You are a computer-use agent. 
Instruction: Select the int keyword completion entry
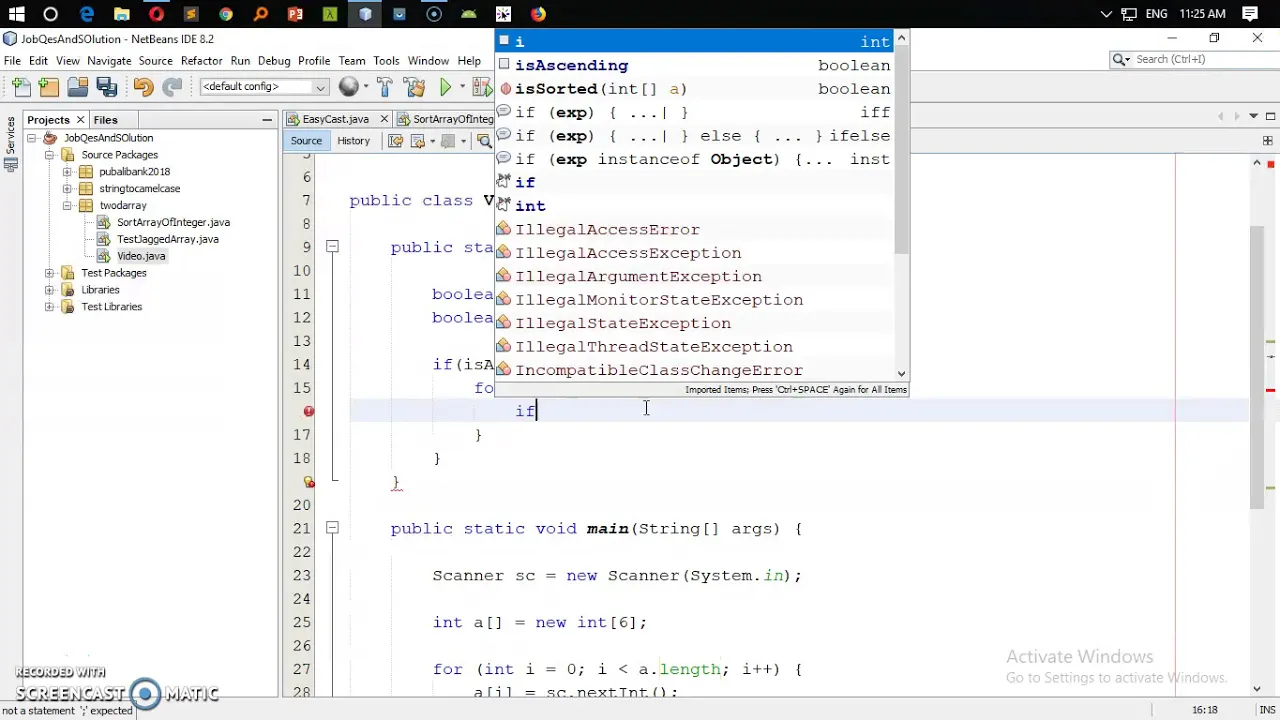pos(694,206)
